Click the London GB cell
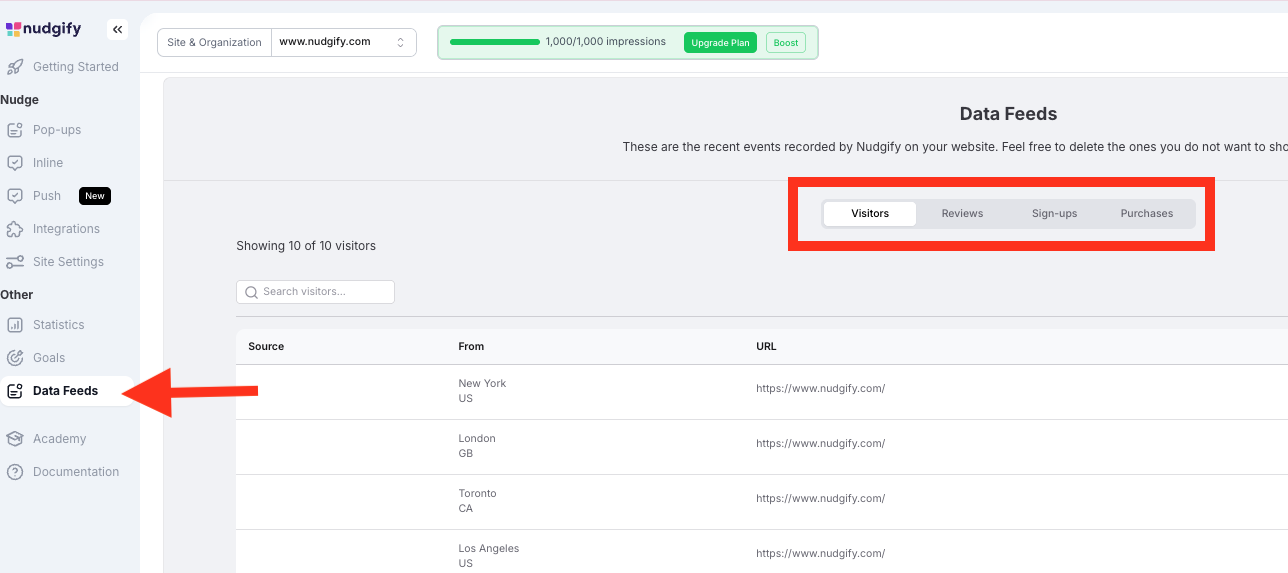 [x=477, y=446]
